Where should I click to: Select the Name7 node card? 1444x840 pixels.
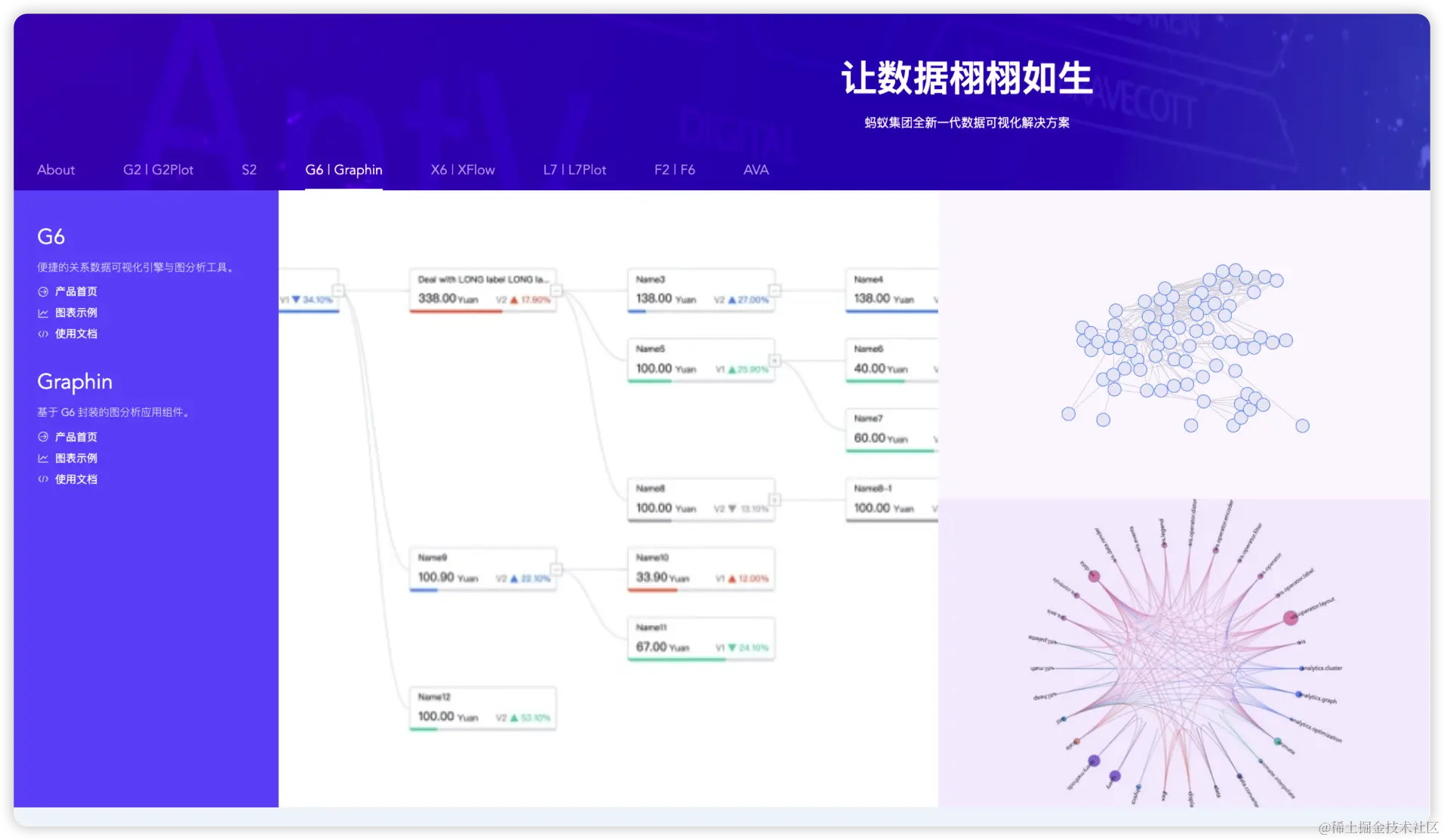(x=891, y=430)
